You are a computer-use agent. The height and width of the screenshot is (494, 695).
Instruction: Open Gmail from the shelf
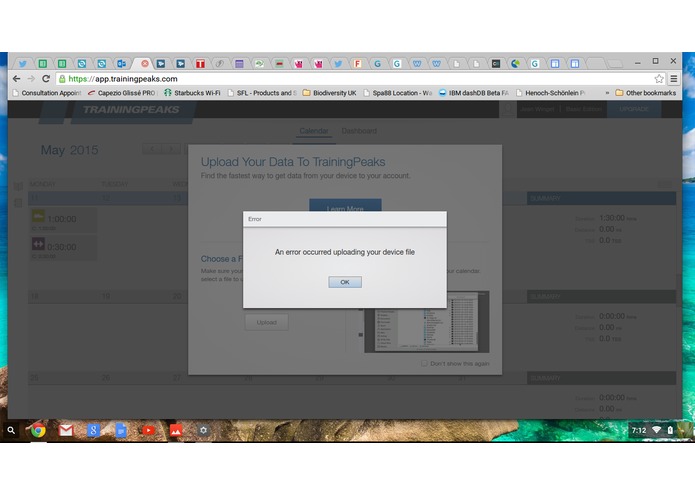point(66,430)
